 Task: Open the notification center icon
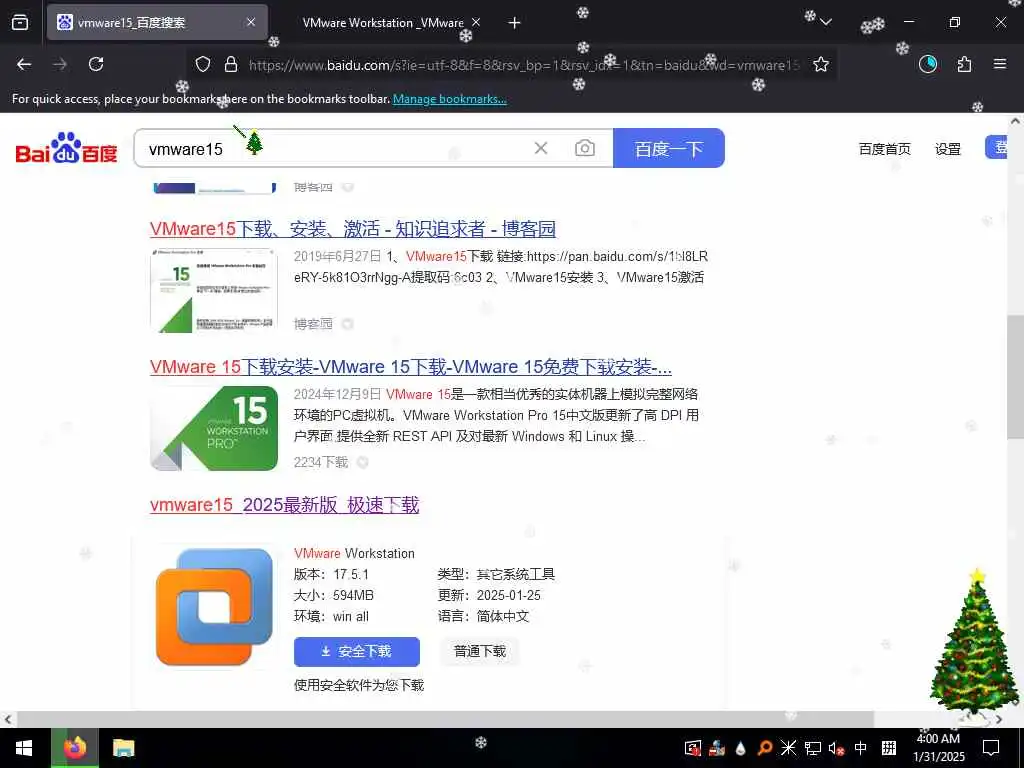coord(991,748)
